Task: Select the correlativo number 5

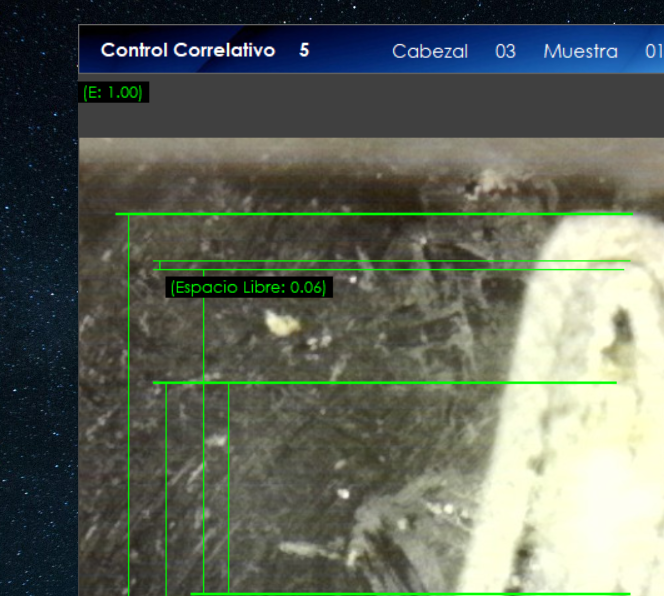Action: click(x=304, y=50)
